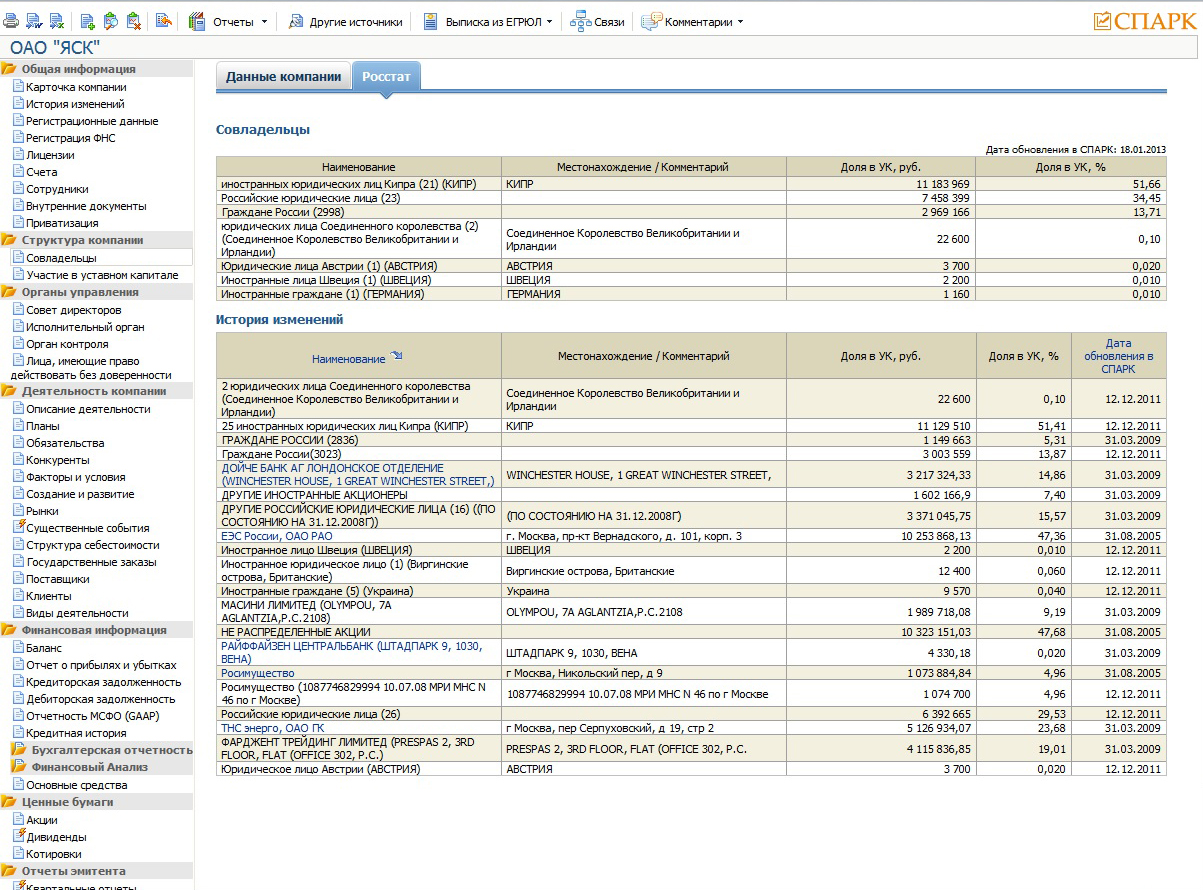
Task: Expand the Выписка из ЕГРЮЛ dropdown
Action: [549, 21]
